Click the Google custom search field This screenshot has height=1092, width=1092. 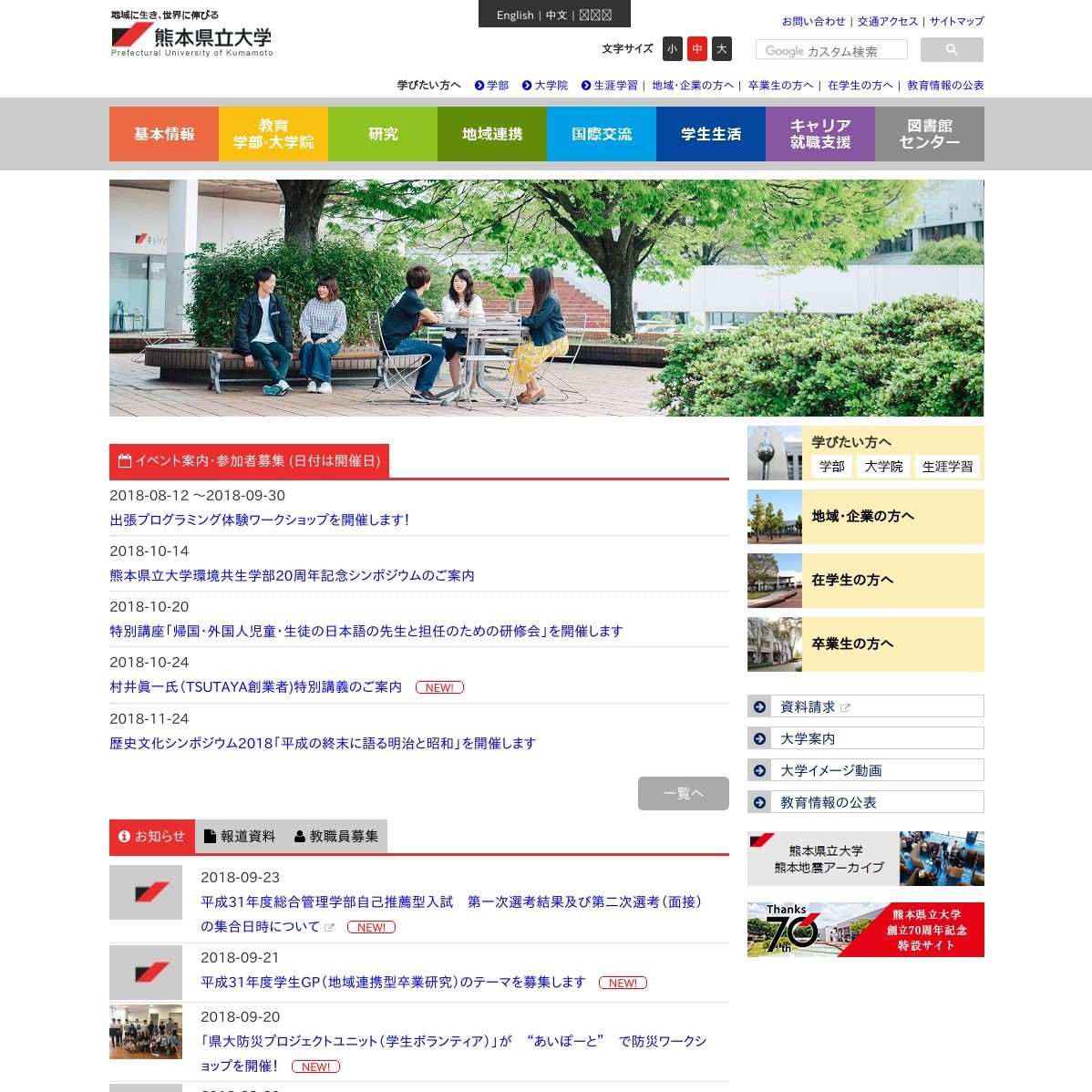(x=831, y=50)
